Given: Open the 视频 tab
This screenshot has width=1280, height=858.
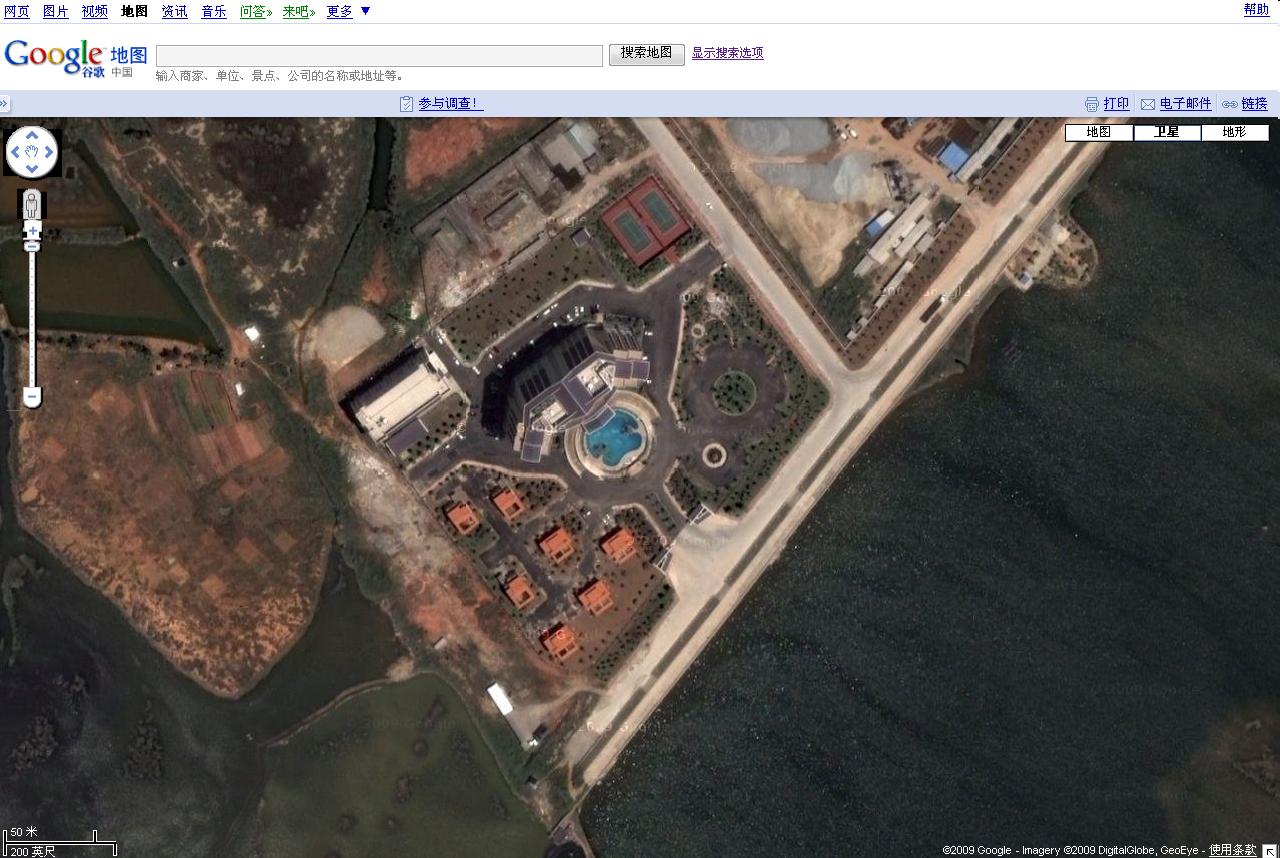Looking at the screenshot, I should pyautogui.click(x=94, y=11).
